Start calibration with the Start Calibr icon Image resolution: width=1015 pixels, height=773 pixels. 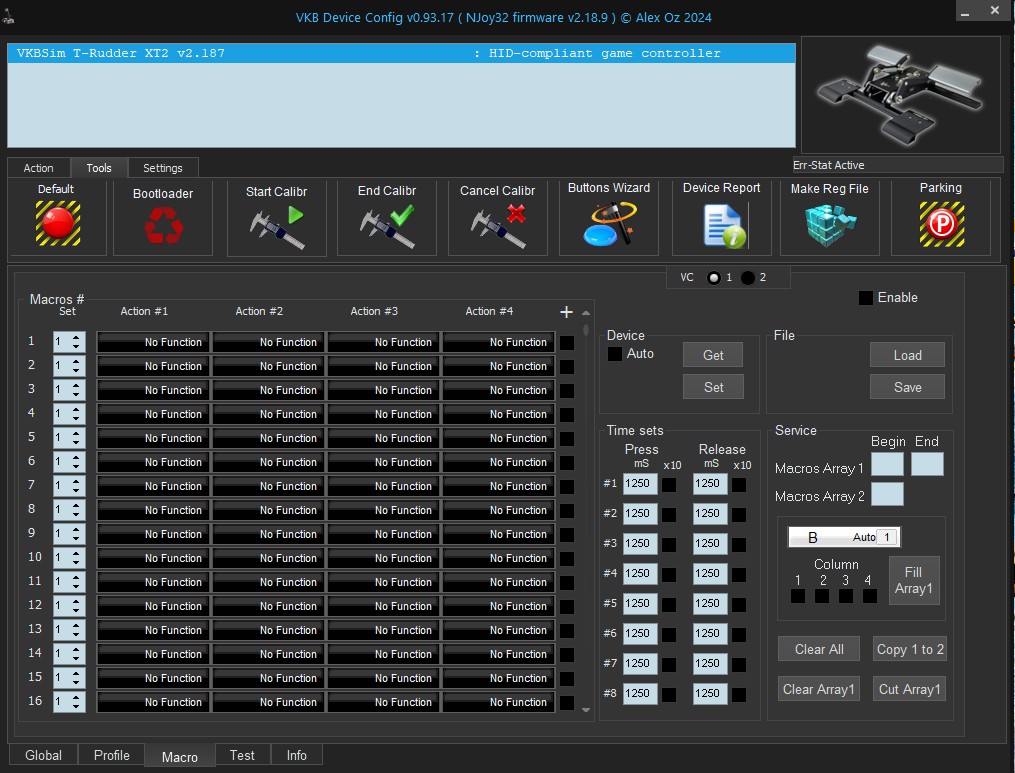[276, 227]
